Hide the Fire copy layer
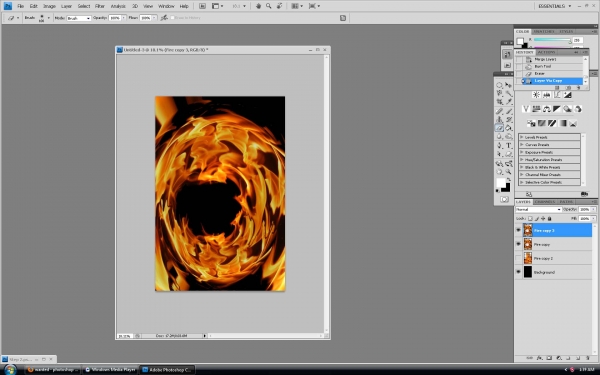This screenshot has width=600, height=375. (x=518, y=244)
